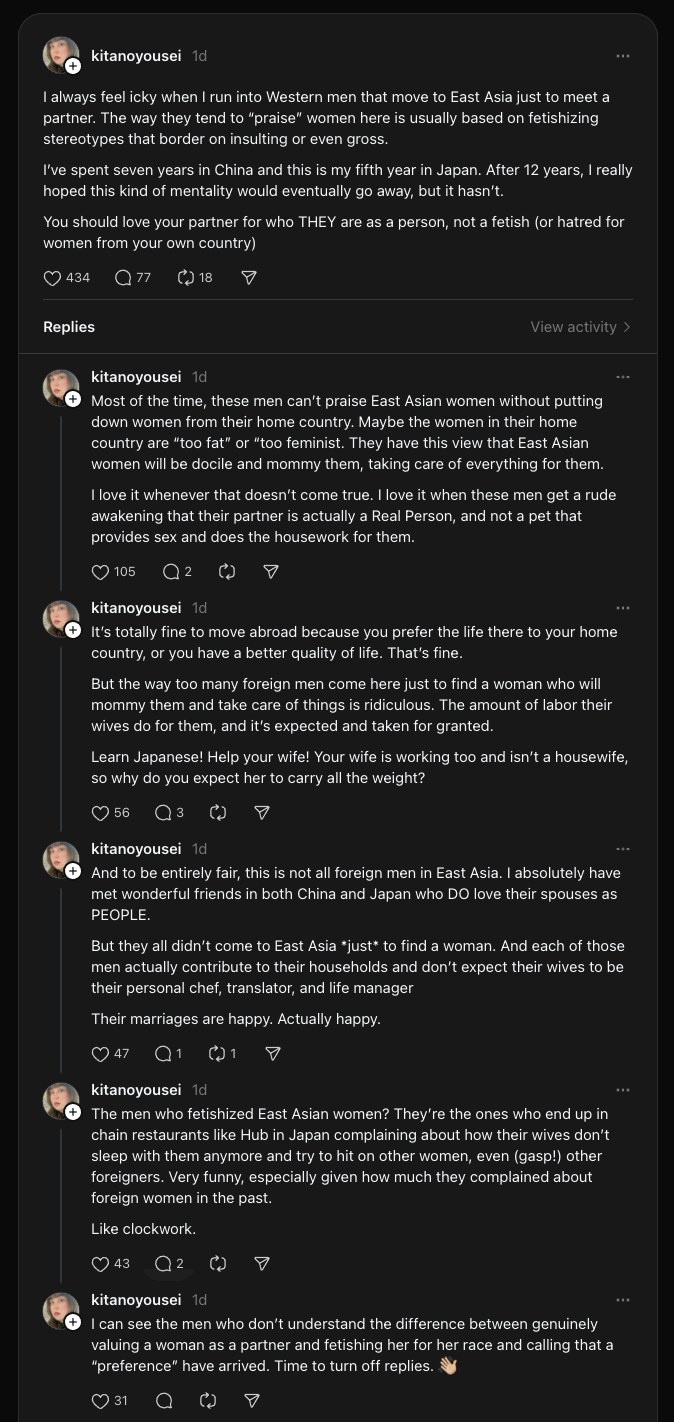
Task: Open three-dot menu on the last reply
Action: pos(623,1300)
